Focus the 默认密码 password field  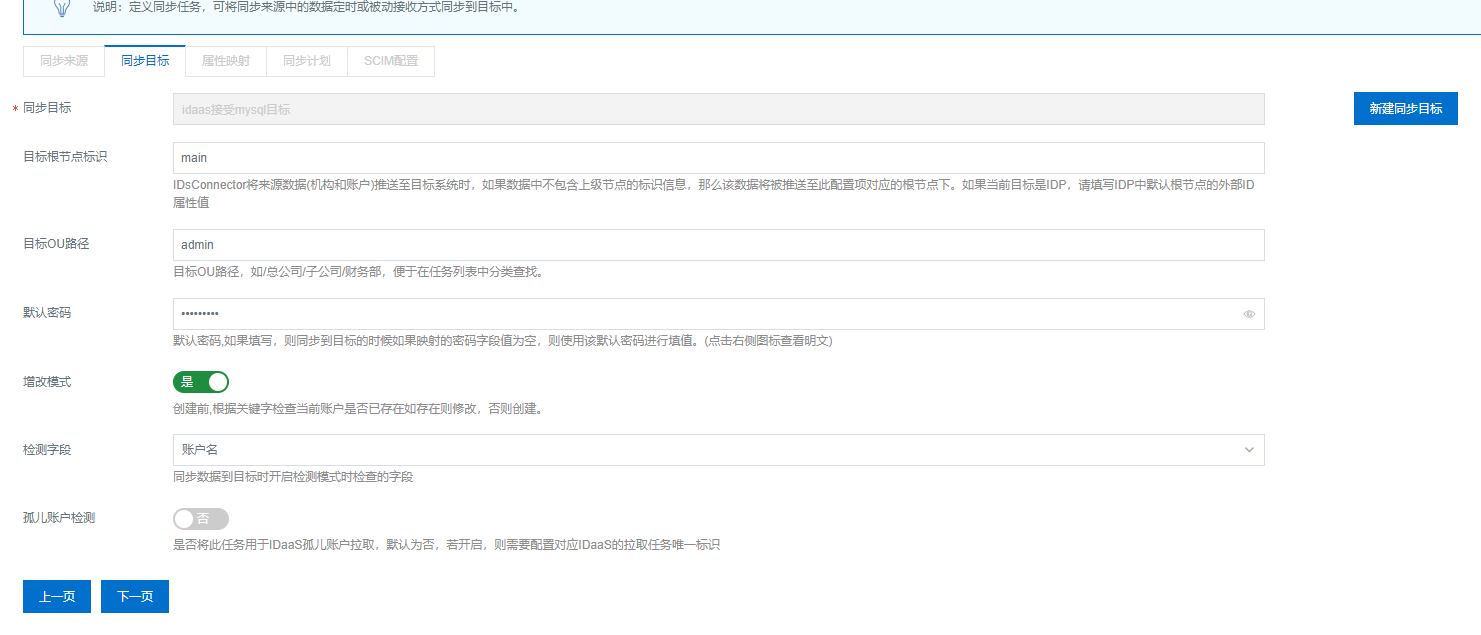(x=700, y=314)
